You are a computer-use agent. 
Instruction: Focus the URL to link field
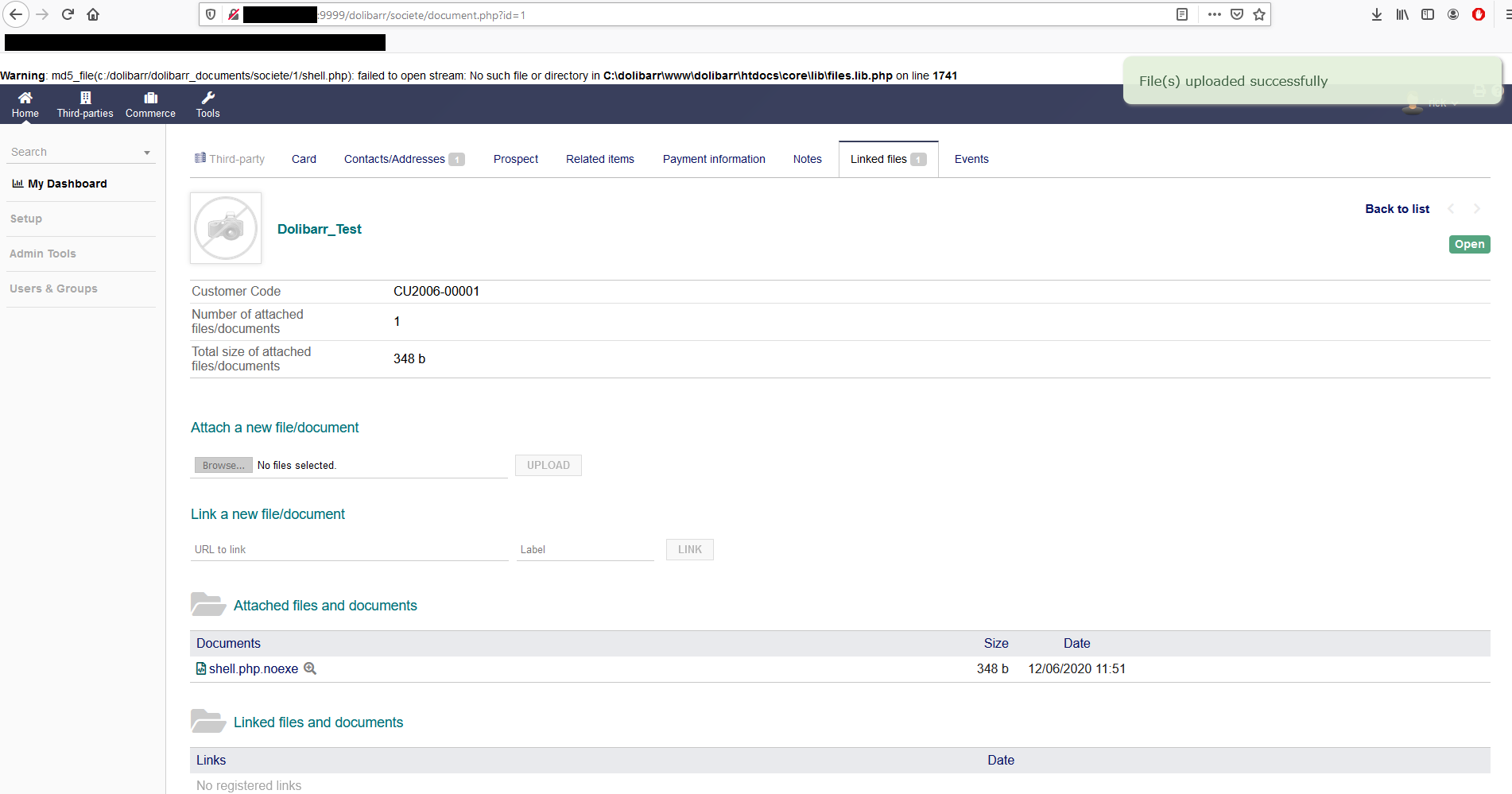(x=349, y=549)
